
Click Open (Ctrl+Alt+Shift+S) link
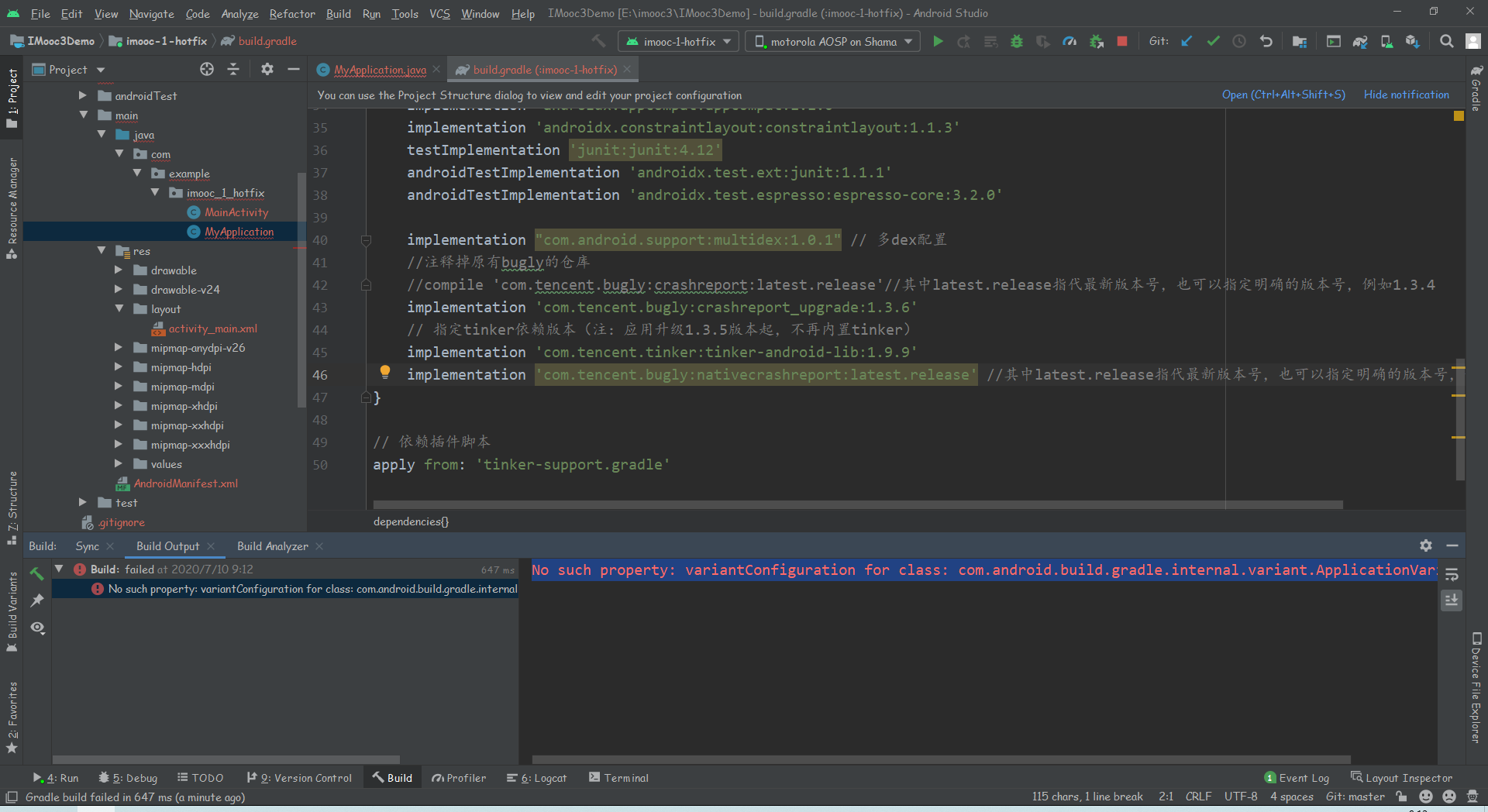pyautogui.click(x=1283, y=95)
